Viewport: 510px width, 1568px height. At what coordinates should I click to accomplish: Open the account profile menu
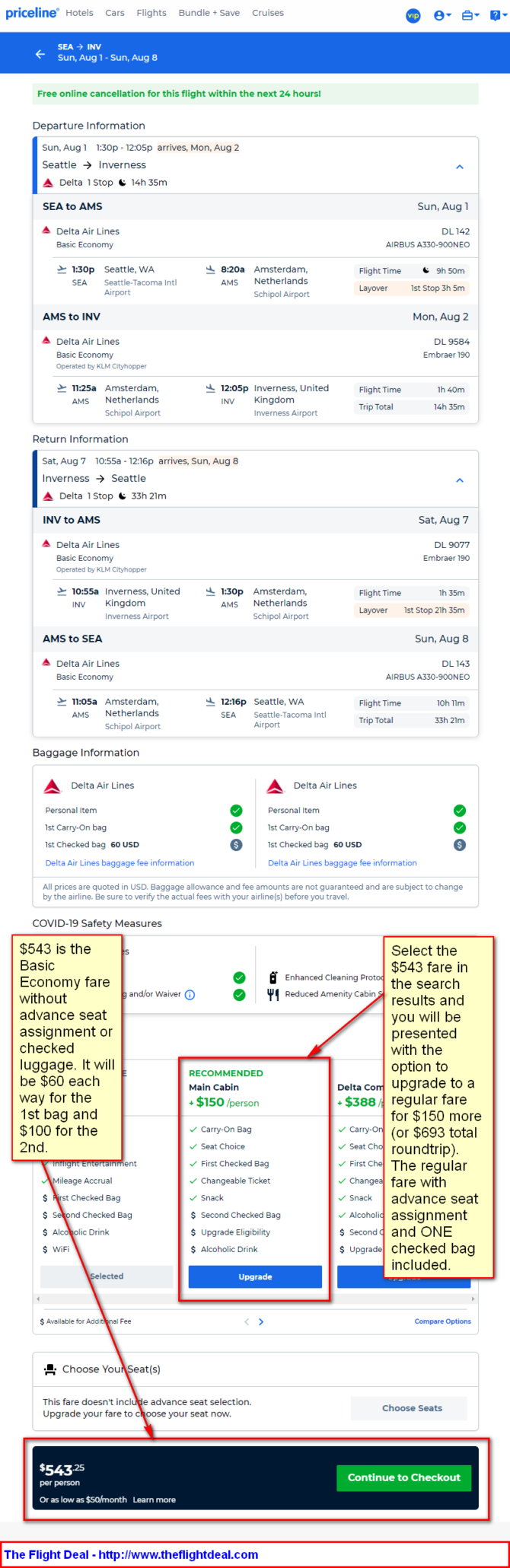point(441,15)
